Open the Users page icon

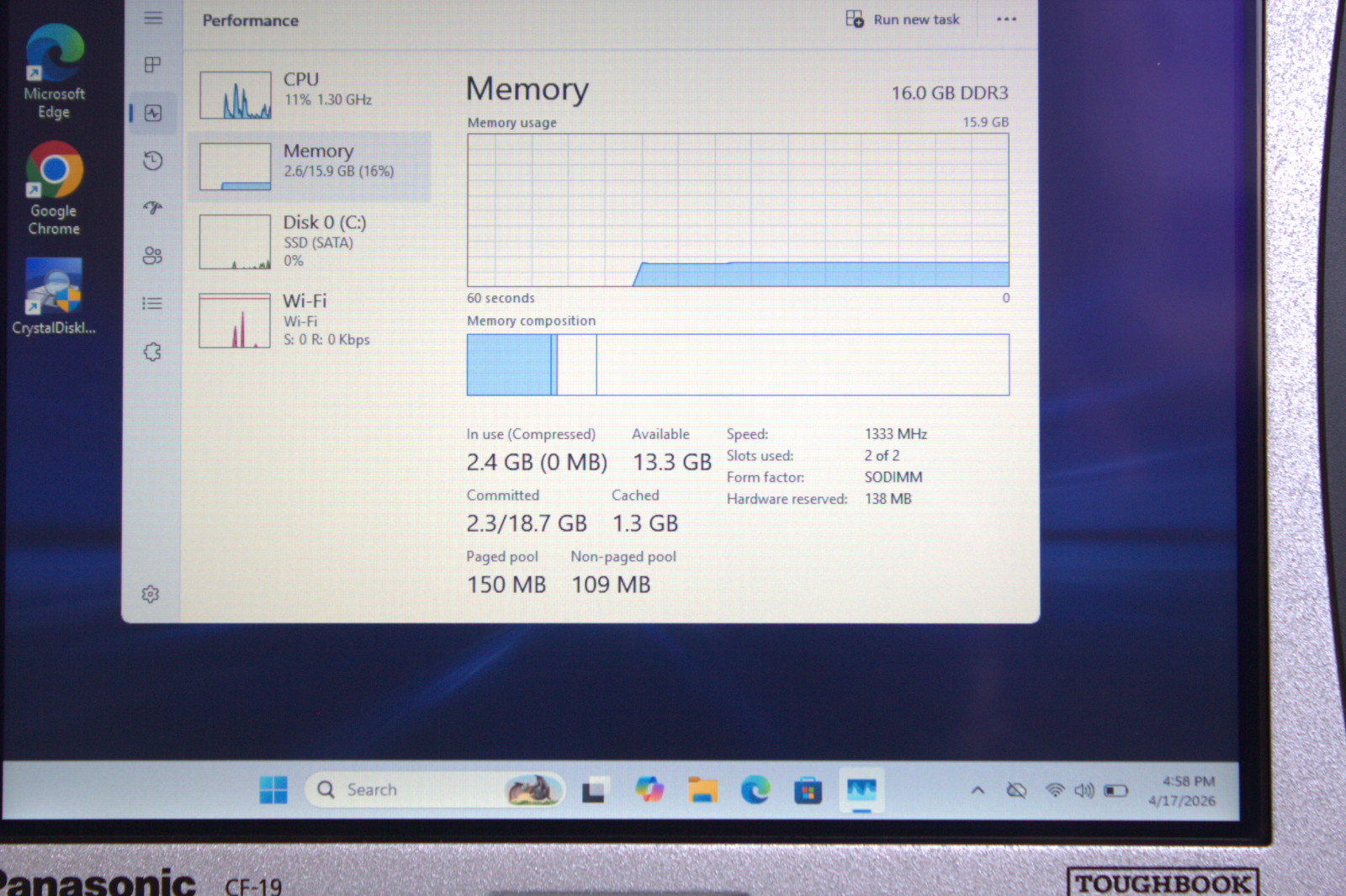[x=152, y=256]
